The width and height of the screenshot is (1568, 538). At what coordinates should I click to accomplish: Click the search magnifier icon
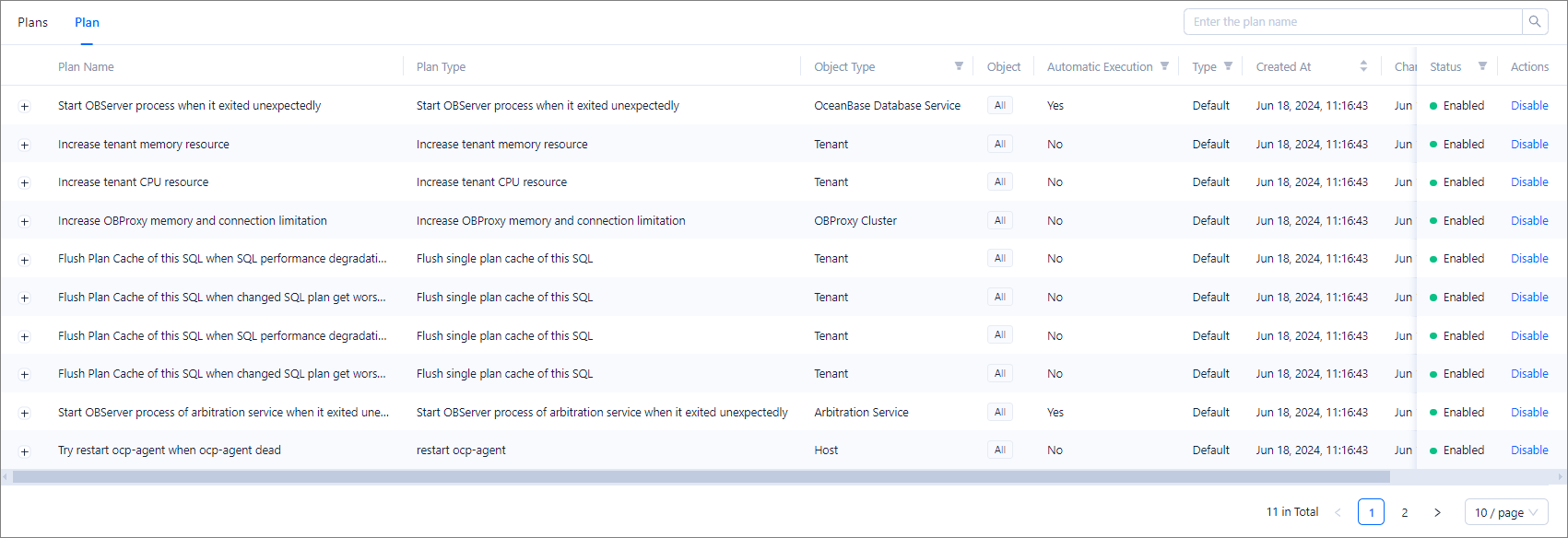pos(1535,22)
